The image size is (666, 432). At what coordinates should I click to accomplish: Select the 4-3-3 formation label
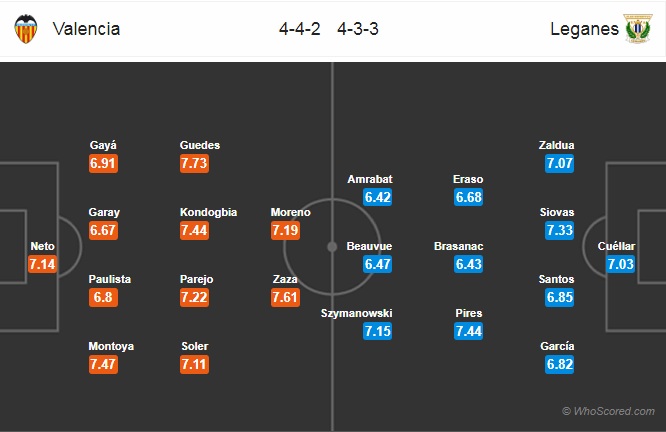358,29
